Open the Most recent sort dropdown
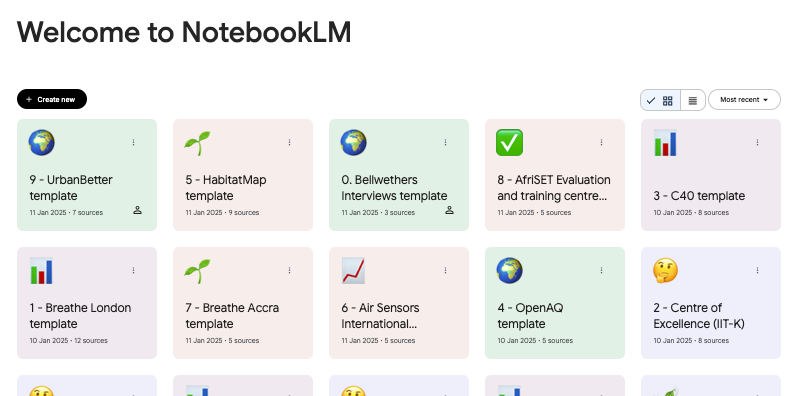798x396 pixels. 744,100
